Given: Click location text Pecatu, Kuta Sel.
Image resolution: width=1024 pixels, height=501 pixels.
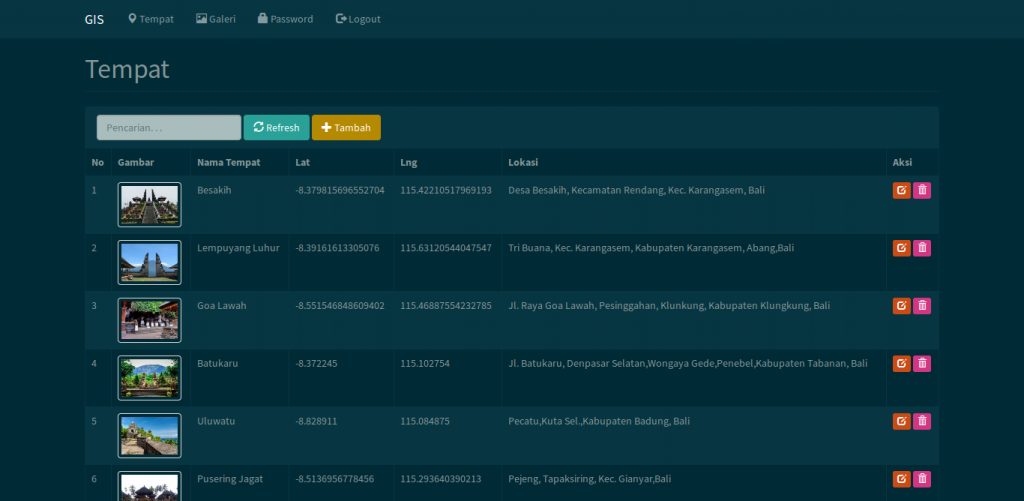Looking at the screenshot, I should [x=599, y=421].
